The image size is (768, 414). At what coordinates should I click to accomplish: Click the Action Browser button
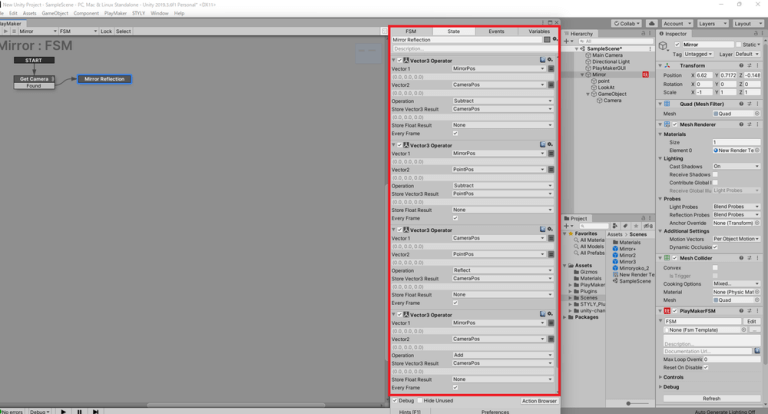pos(539,400)
